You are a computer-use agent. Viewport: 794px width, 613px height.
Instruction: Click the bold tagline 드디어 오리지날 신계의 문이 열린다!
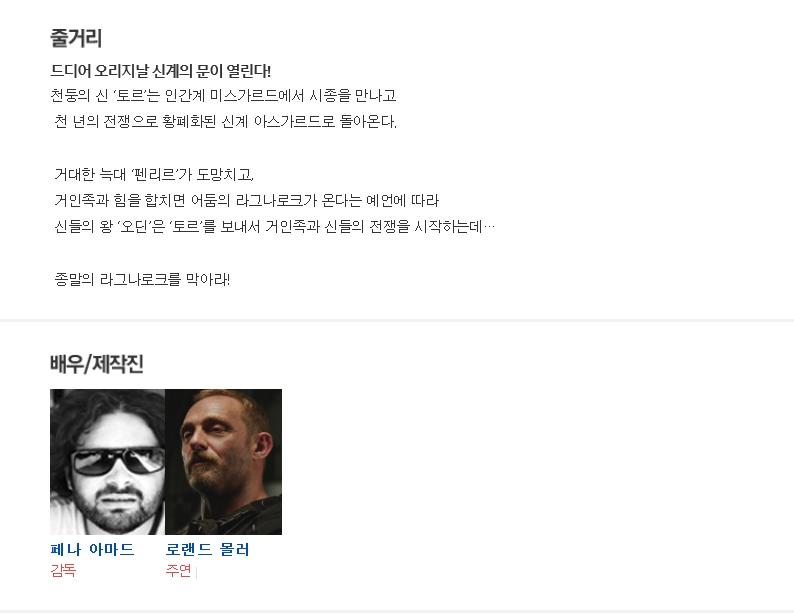pyautogui.click(x=161, y=71)
